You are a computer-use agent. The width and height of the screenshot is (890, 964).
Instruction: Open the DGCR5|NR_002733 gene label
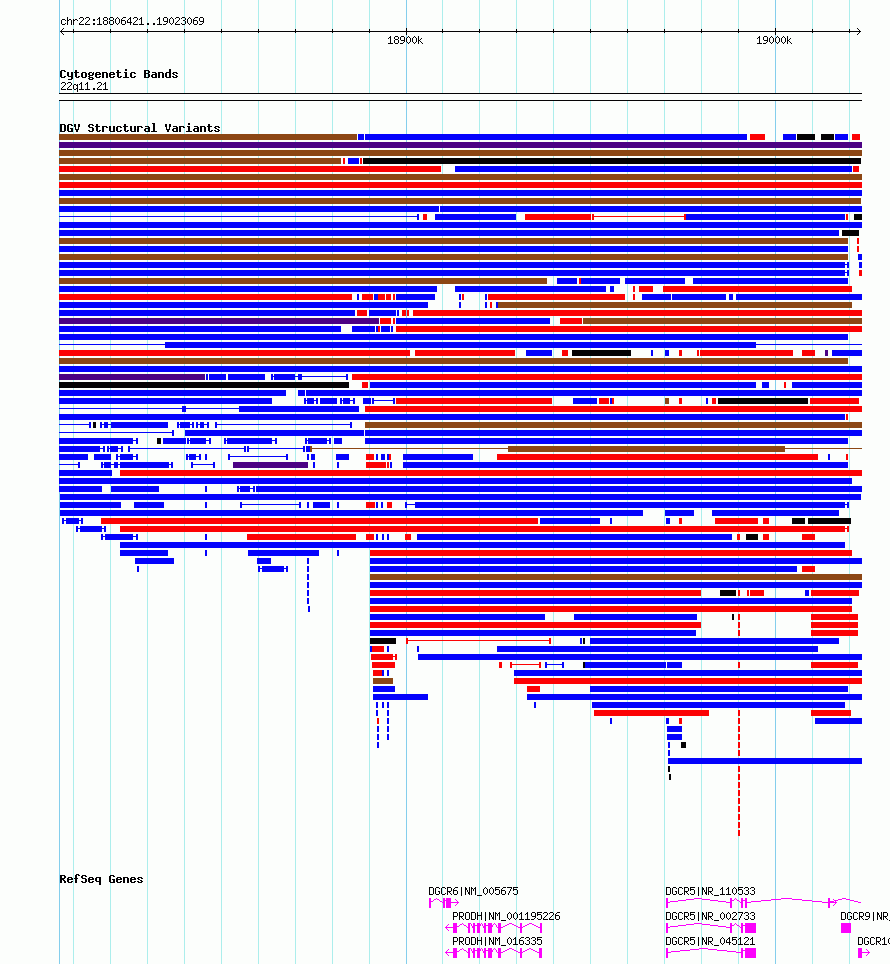[711, 916]
